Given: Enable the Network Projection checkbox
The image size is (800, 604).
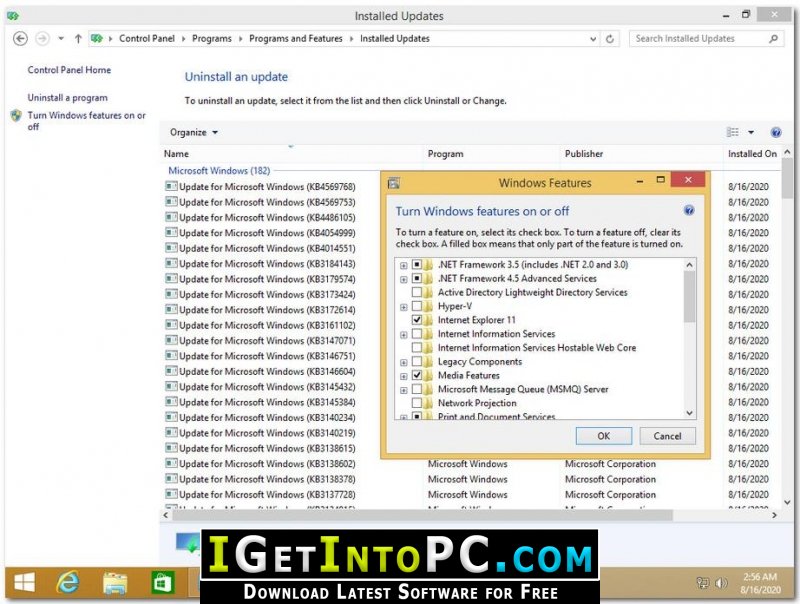Looking at the screenshot, I should tap(417, 403).
